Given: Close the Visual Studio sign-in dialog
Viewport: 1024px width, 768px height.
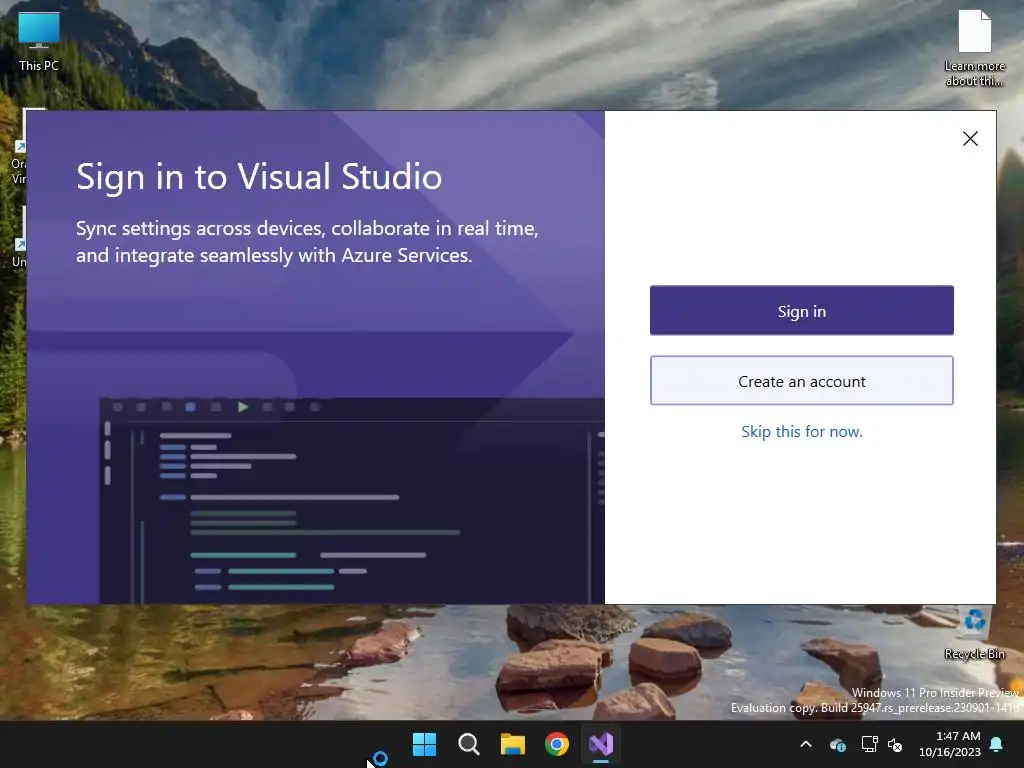Looking at the screenshot, I should click(970, 138).
